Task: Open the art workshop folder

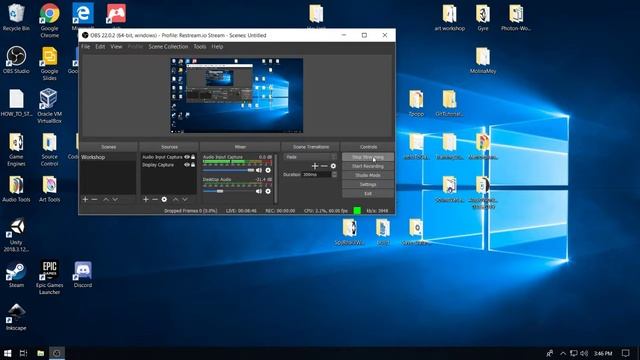Action: pos(449,17)
